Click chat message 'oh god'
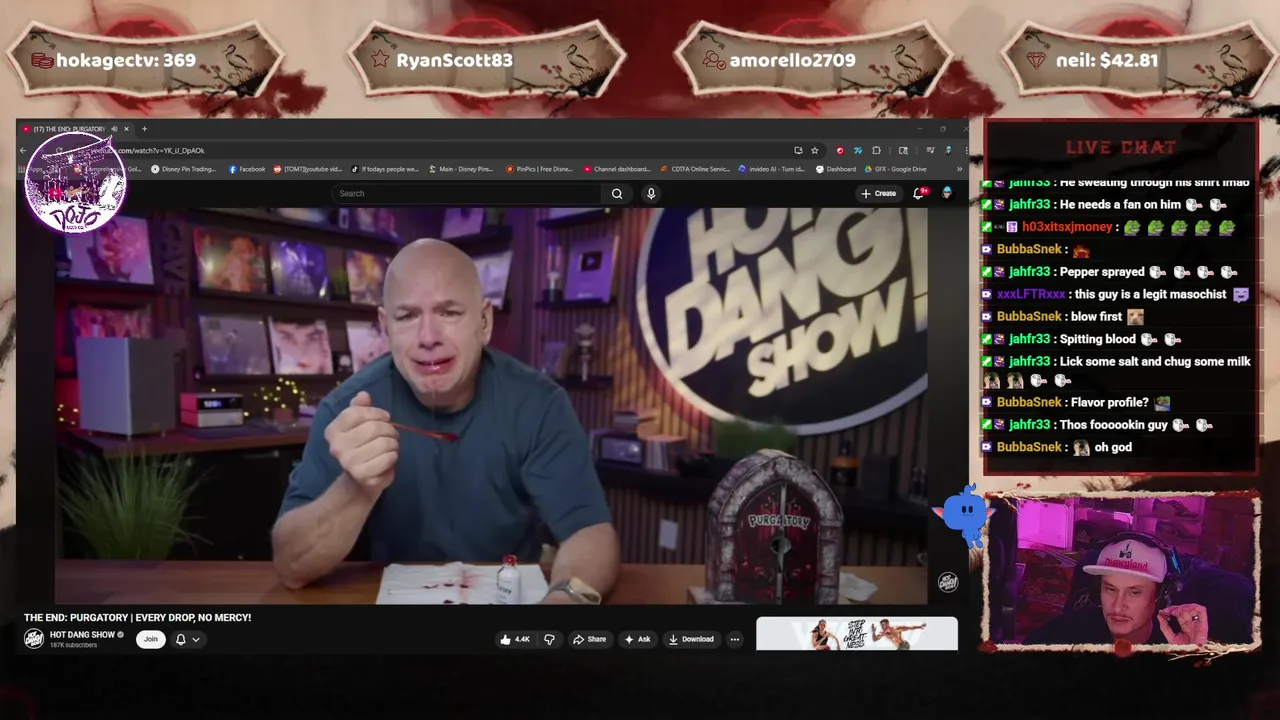 [1113, 447]
